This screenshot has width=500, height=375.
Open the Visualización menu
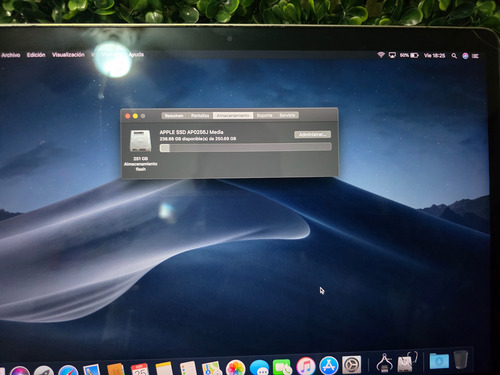pos(68,55)
